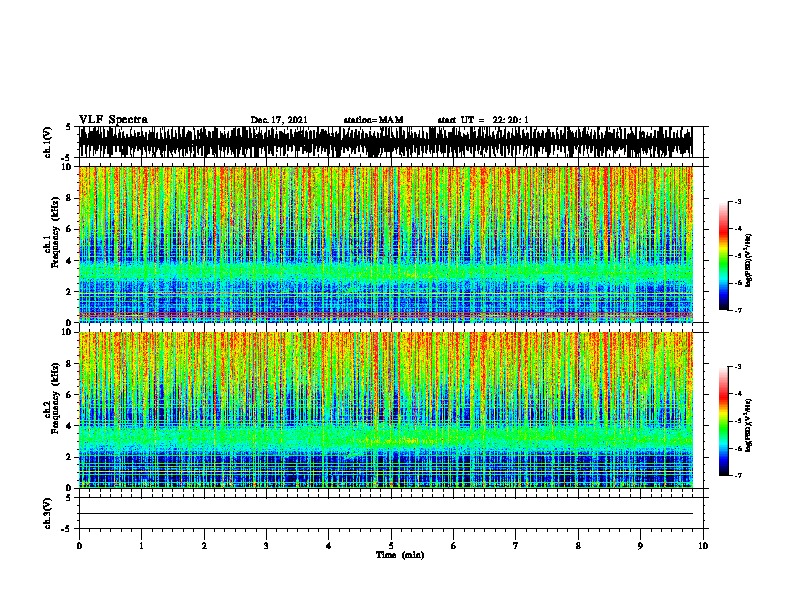Click the ch.1 frequency tick "8" kHz

69,198
